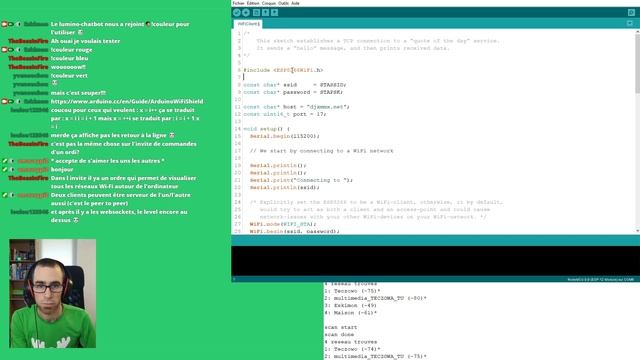
Task: Open the Édition menu
Action: point(253,3)
